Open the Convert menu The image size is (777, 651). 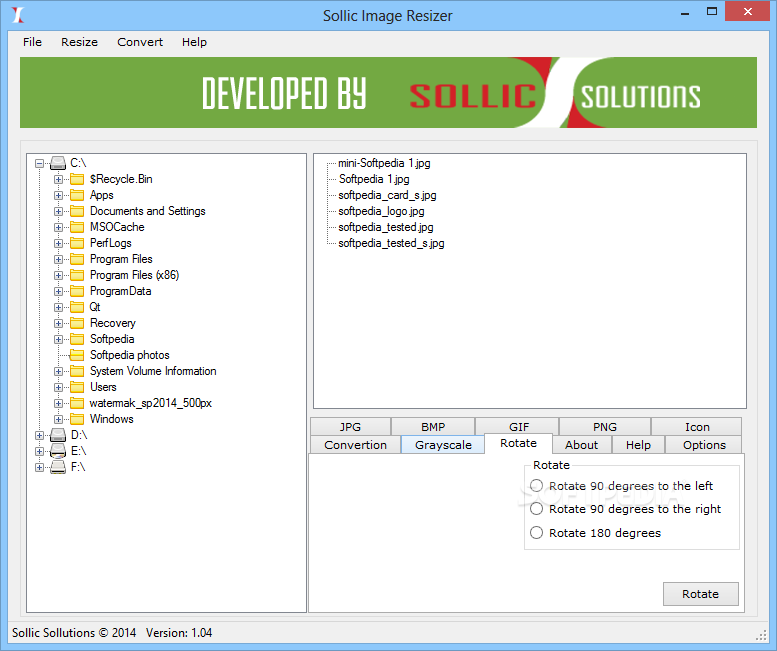140,42
